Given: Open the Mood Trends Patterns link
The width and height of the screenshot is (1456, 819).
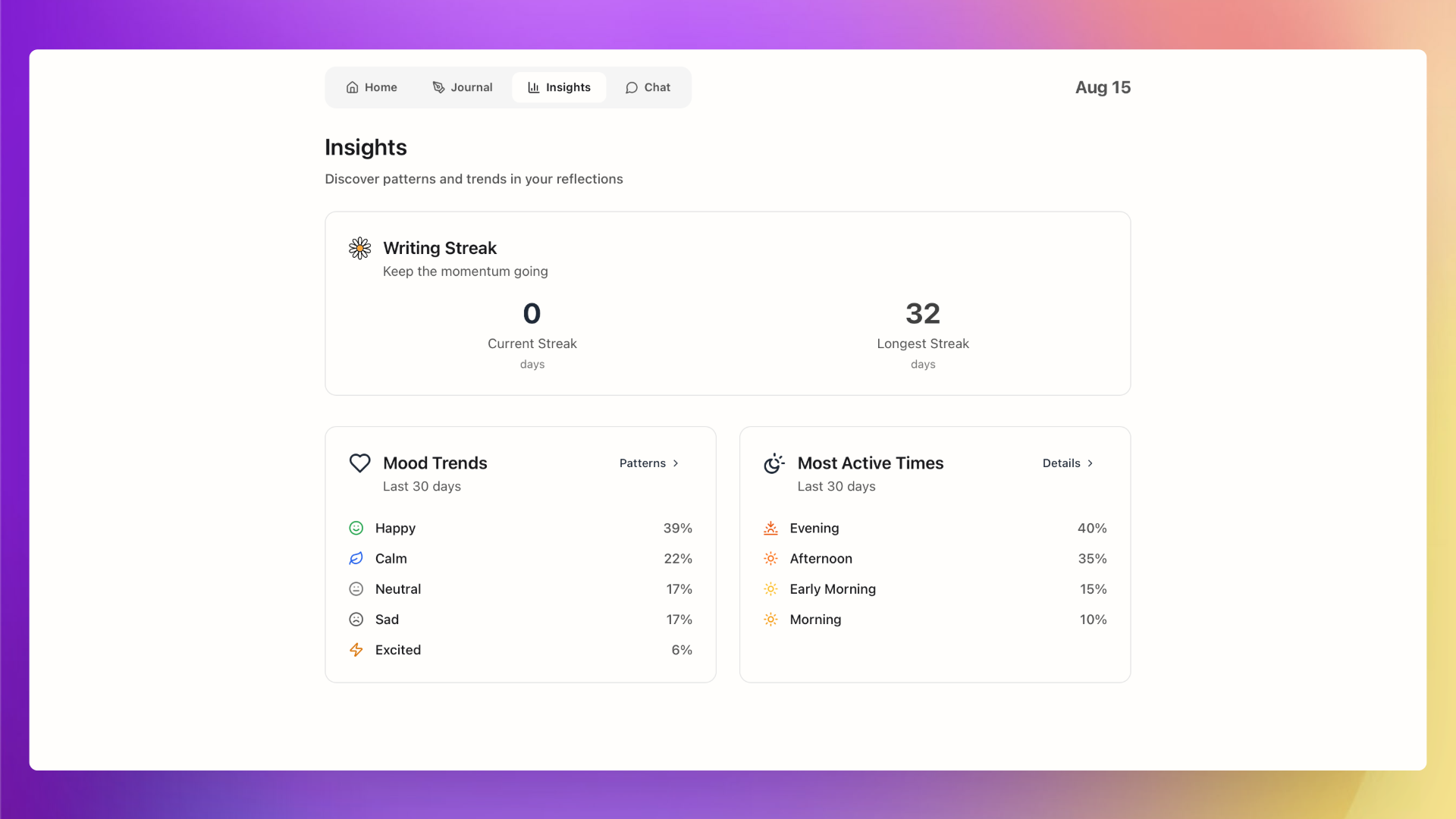Looking at the screenshot, I should click(x=649, y=463).
